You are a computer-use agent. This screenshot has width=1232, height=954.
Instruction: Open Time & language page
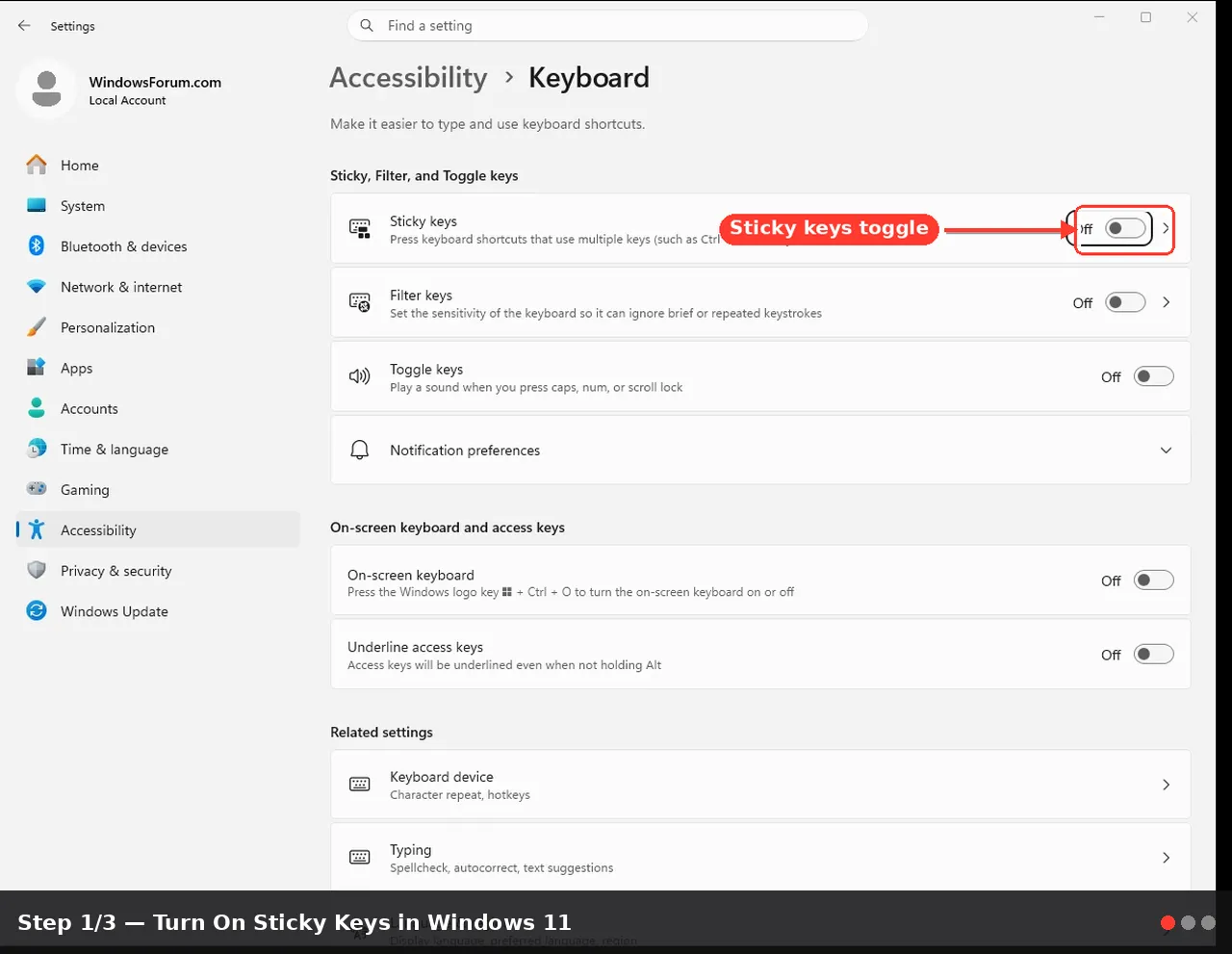(x=158, y=449)
